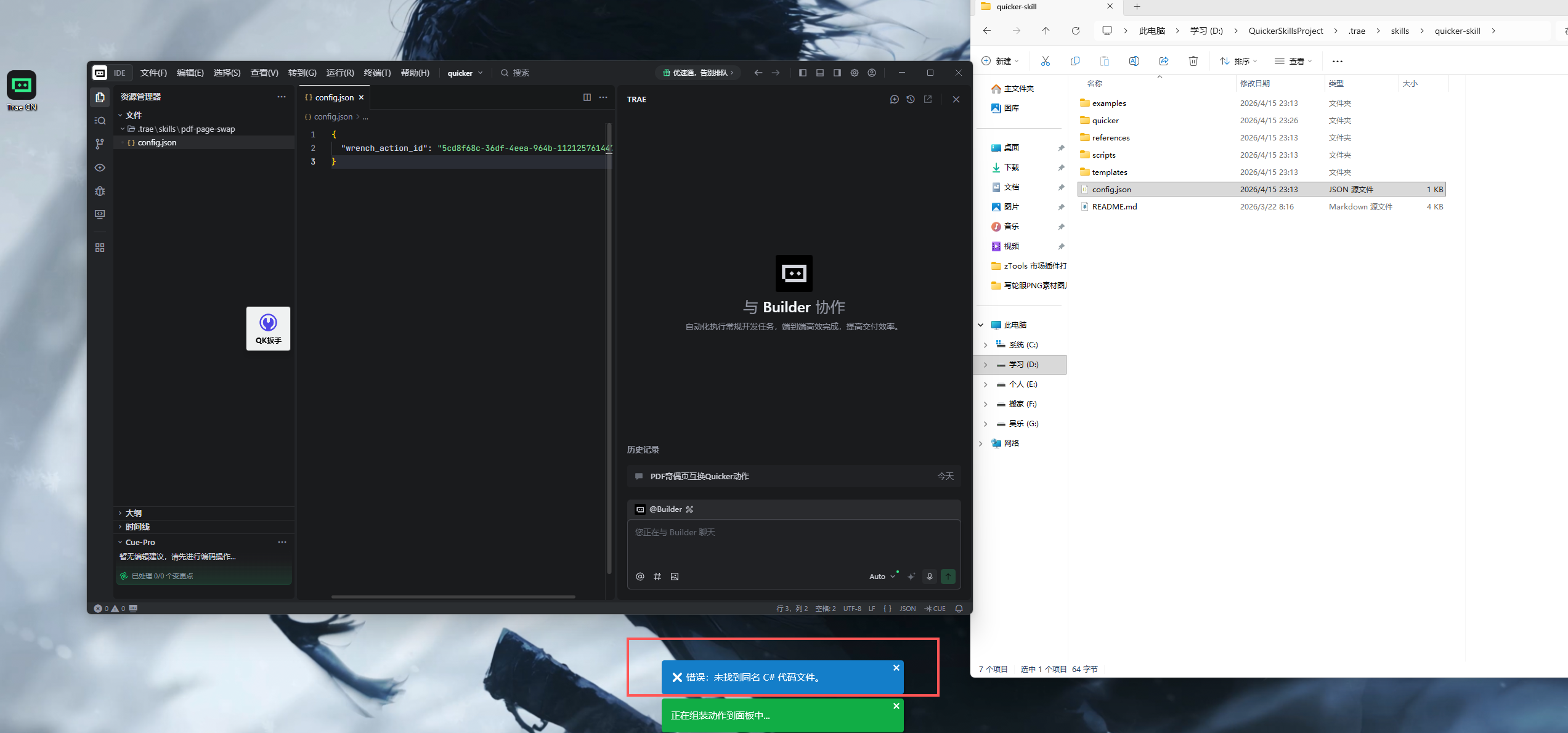Click the split editor icon

click(x=587, y=97)
